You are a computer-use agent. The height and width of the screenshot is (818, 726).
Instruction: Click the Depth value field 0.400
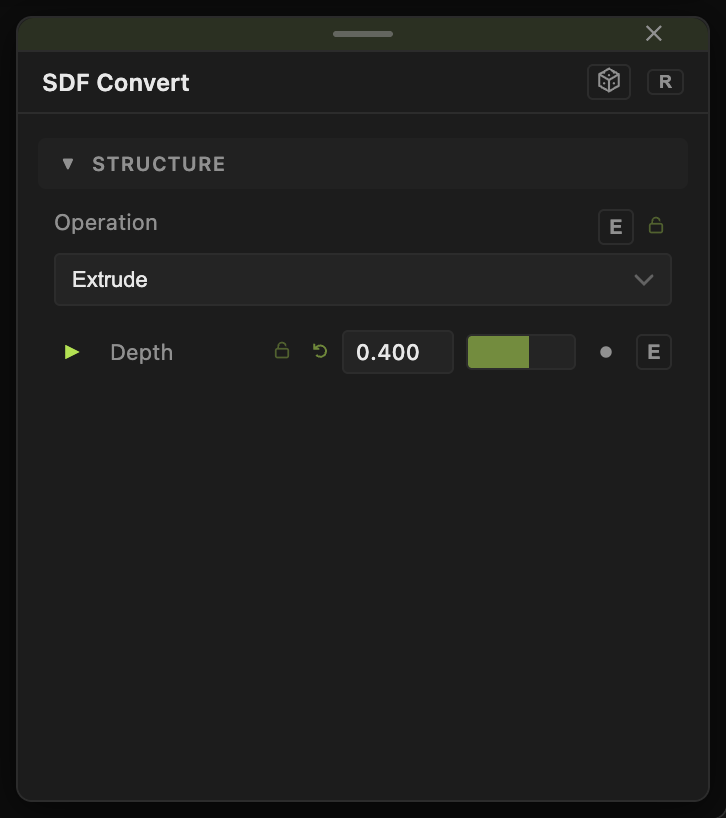point(398,352)
